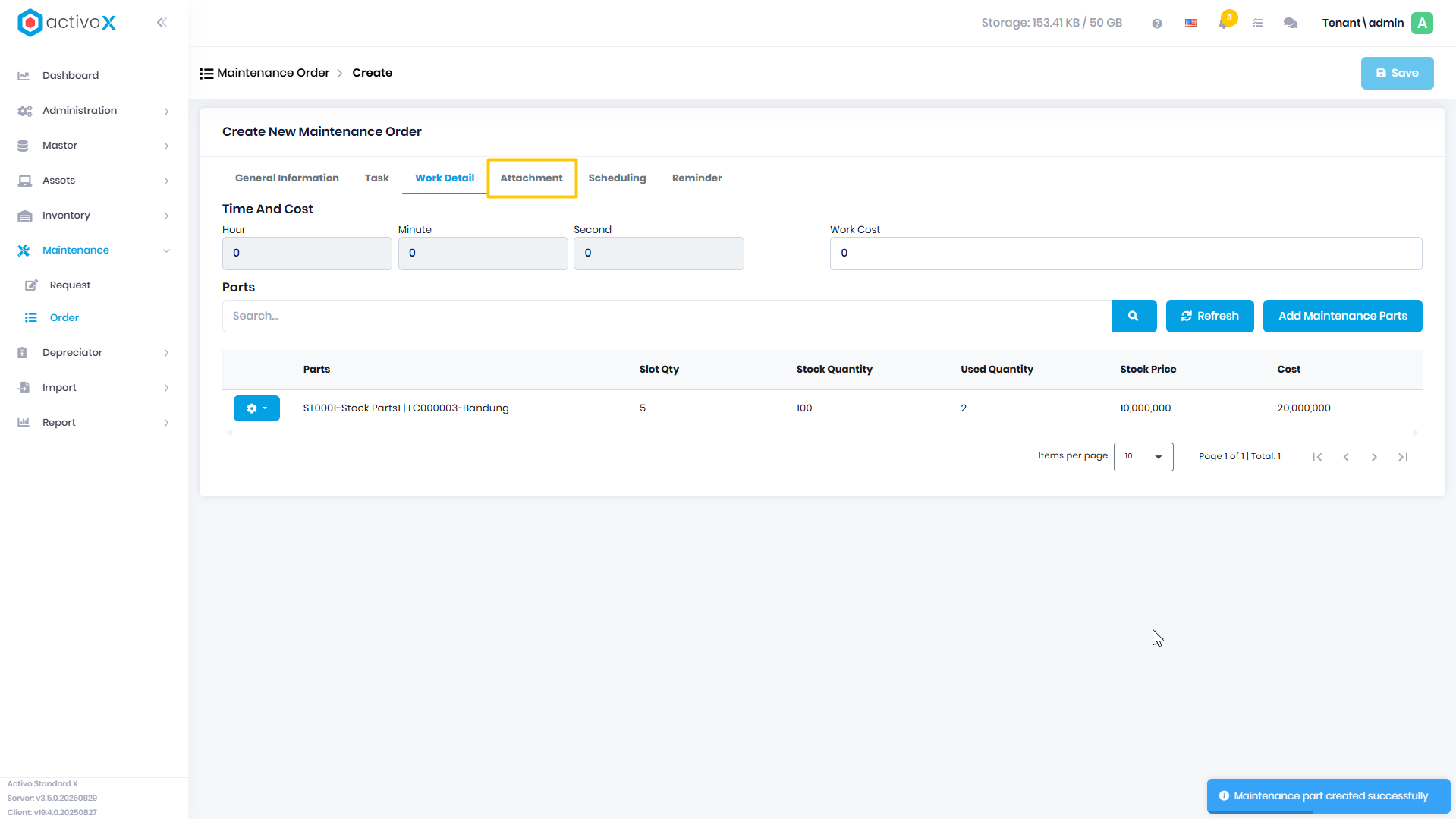This screenshot has width=1456, height=819.
Task: Click the Stock Price column header
Action: click(x=1148, y=370)
